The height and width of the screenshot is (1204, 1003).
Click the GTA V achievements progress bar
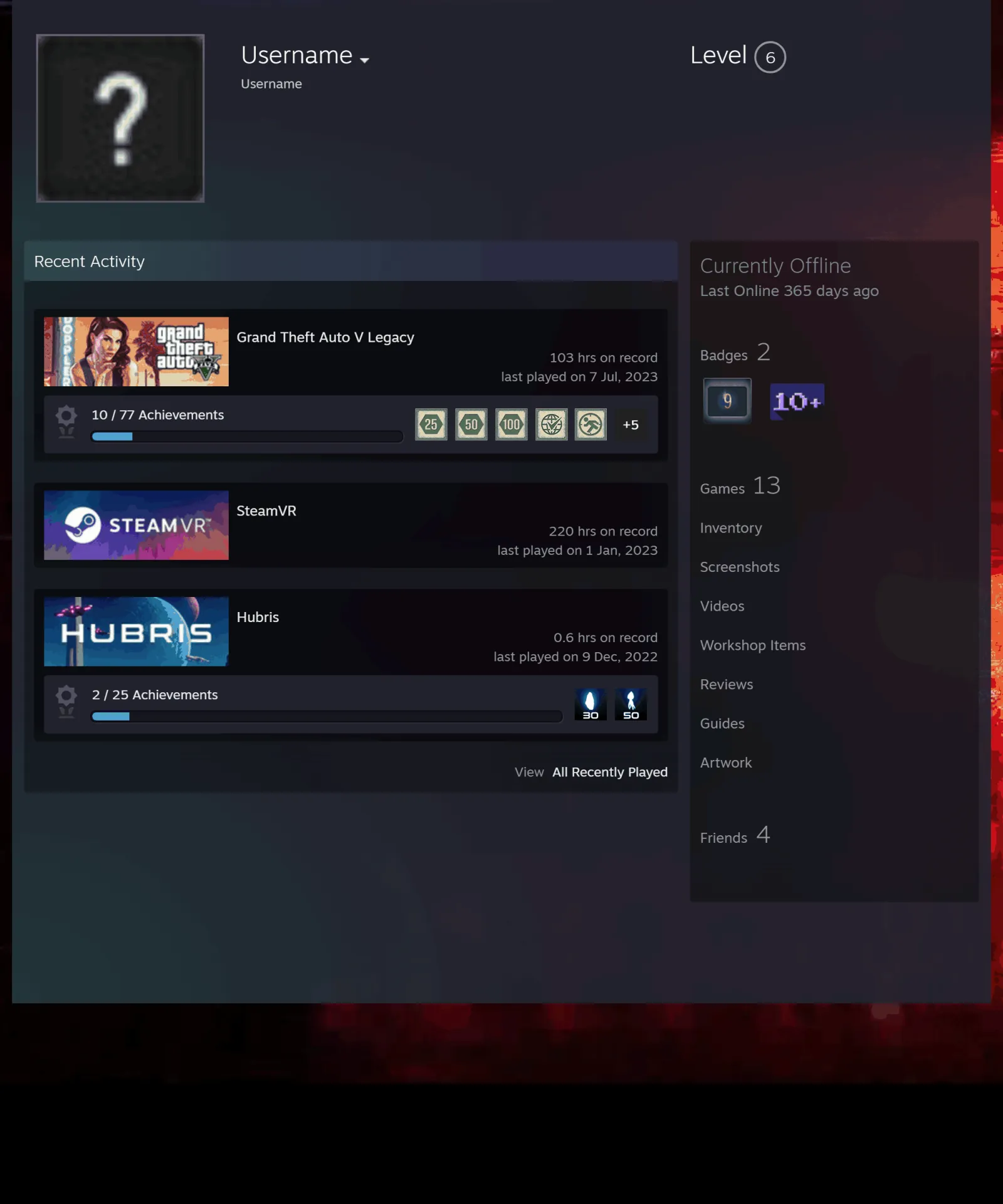(x=247, y=436)
